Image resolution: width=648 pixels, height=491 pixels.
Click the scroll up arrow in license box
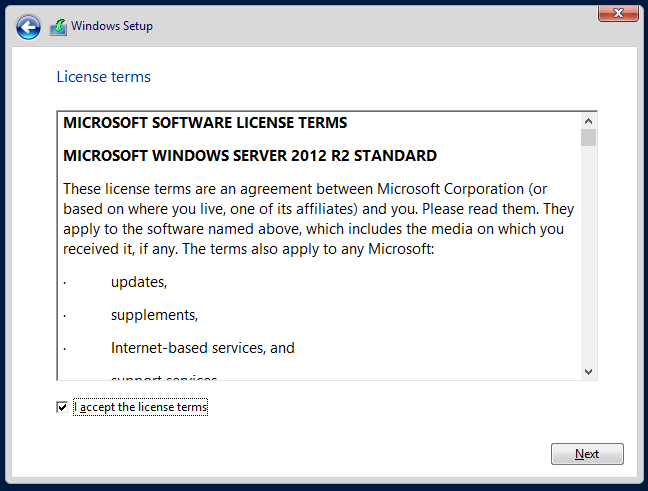[x=588, y=121]
